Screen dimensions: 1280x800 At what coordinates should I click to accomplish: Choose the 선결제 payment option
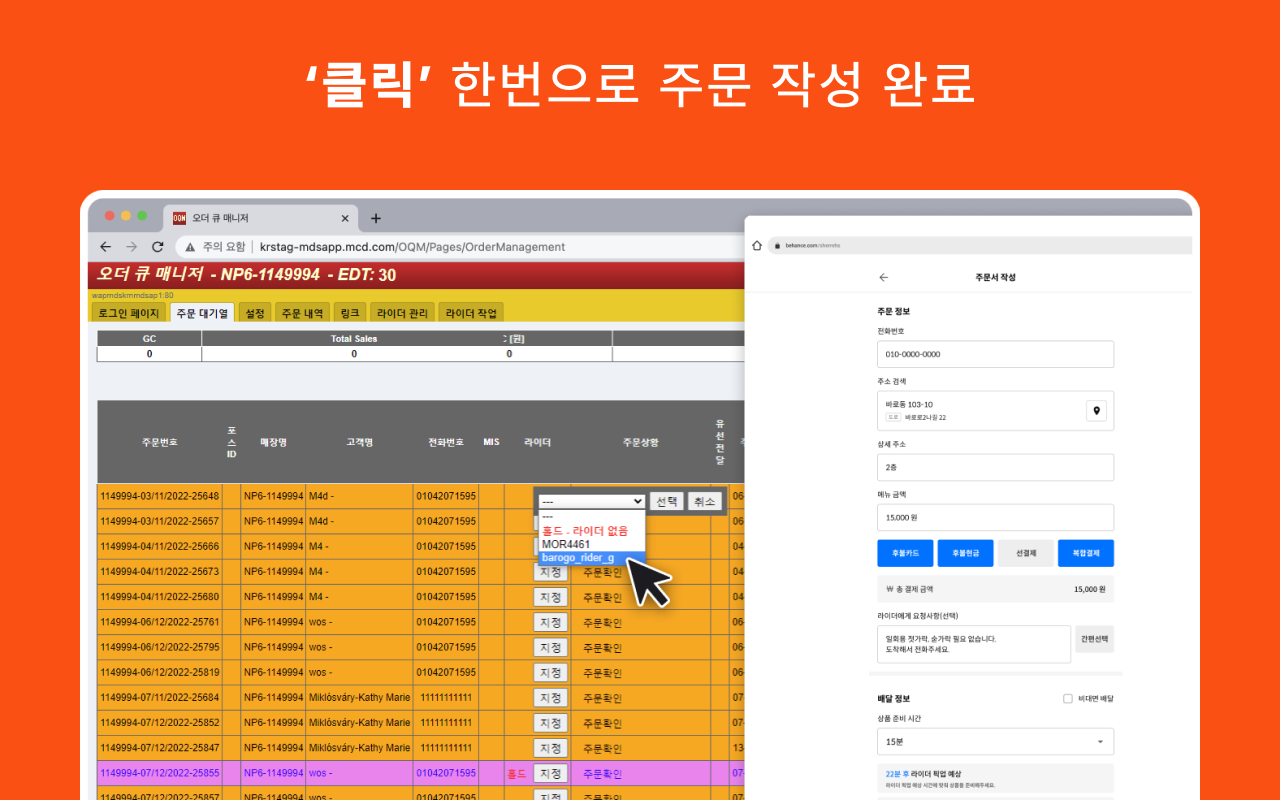click(1025, 553)
